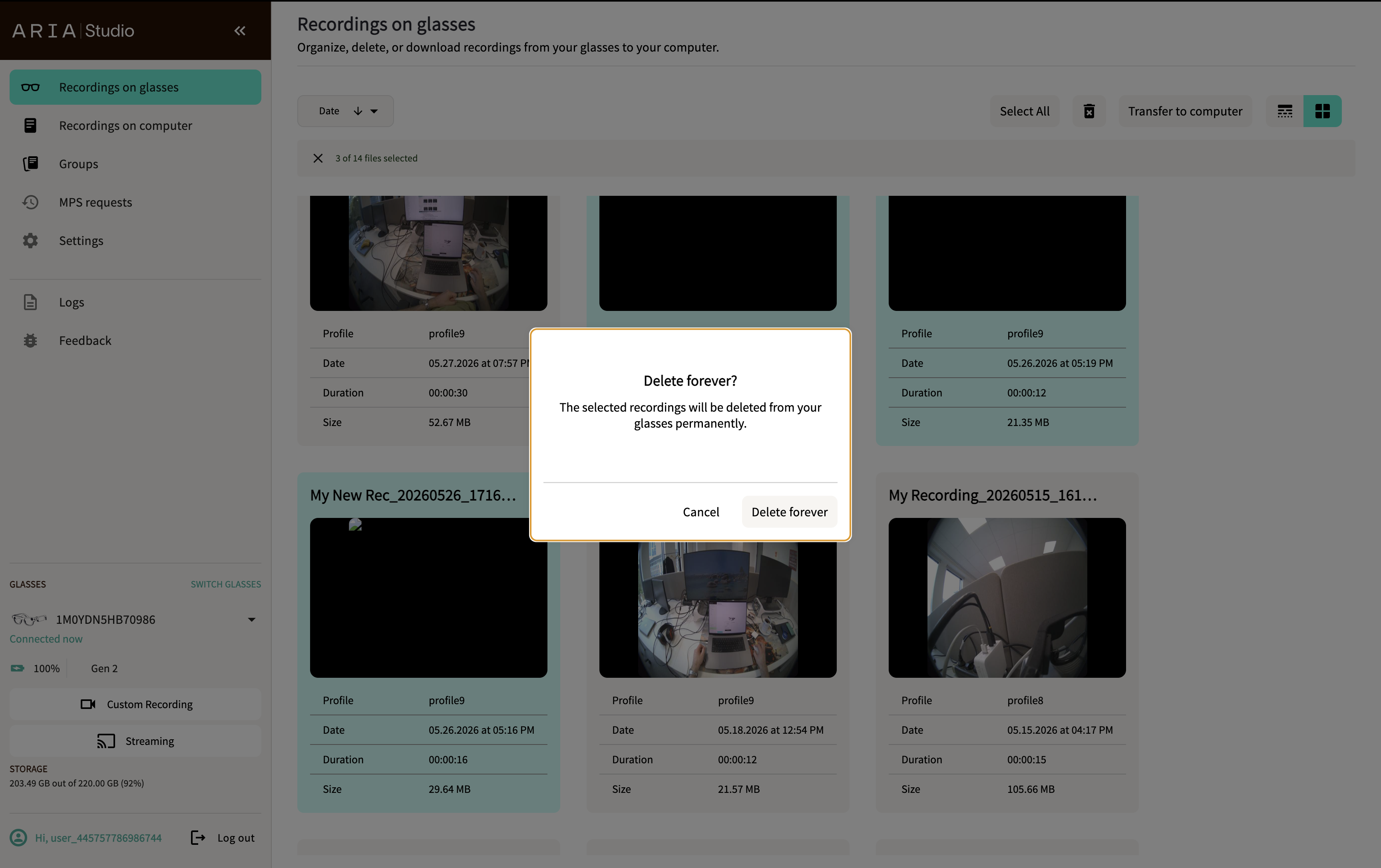Click the 3 of 14 files selected text
Image resolution: width=1381 pixels, height=868 pixels.
[x=376, y=158]
